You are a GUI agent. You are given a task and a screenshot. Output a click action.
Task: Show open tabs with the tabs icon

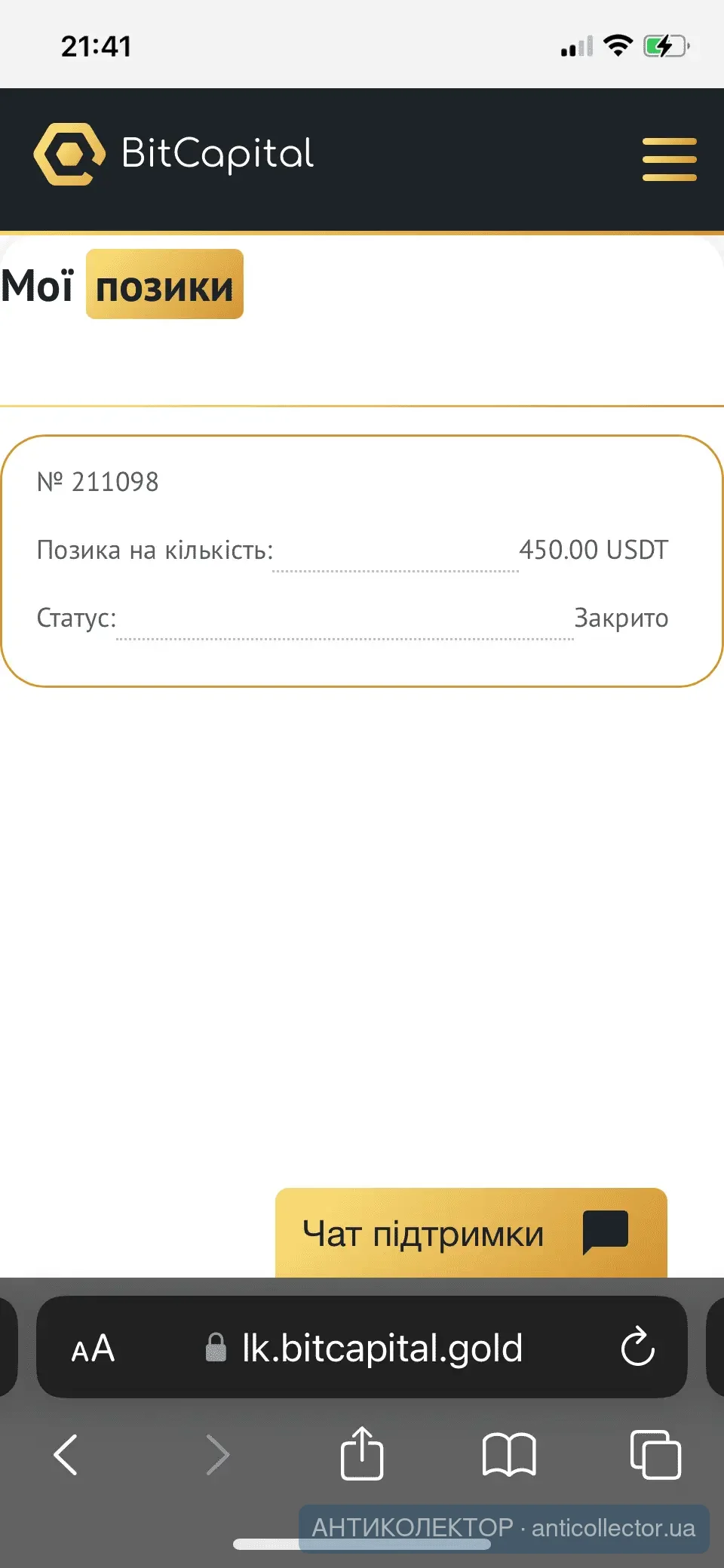tap(655, 1454)
